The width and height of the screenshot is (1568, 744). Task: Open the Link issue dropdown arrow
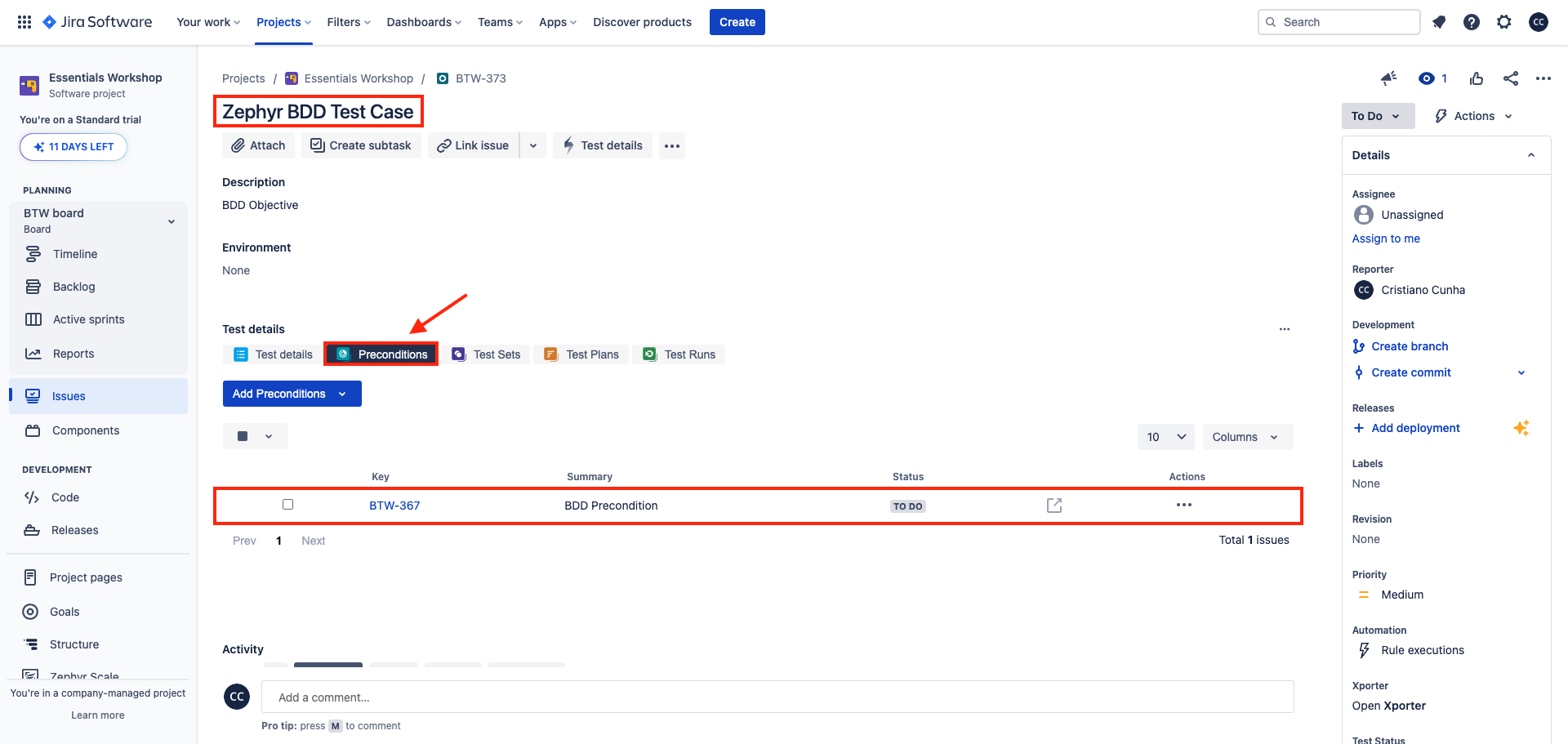click(533, 145)
